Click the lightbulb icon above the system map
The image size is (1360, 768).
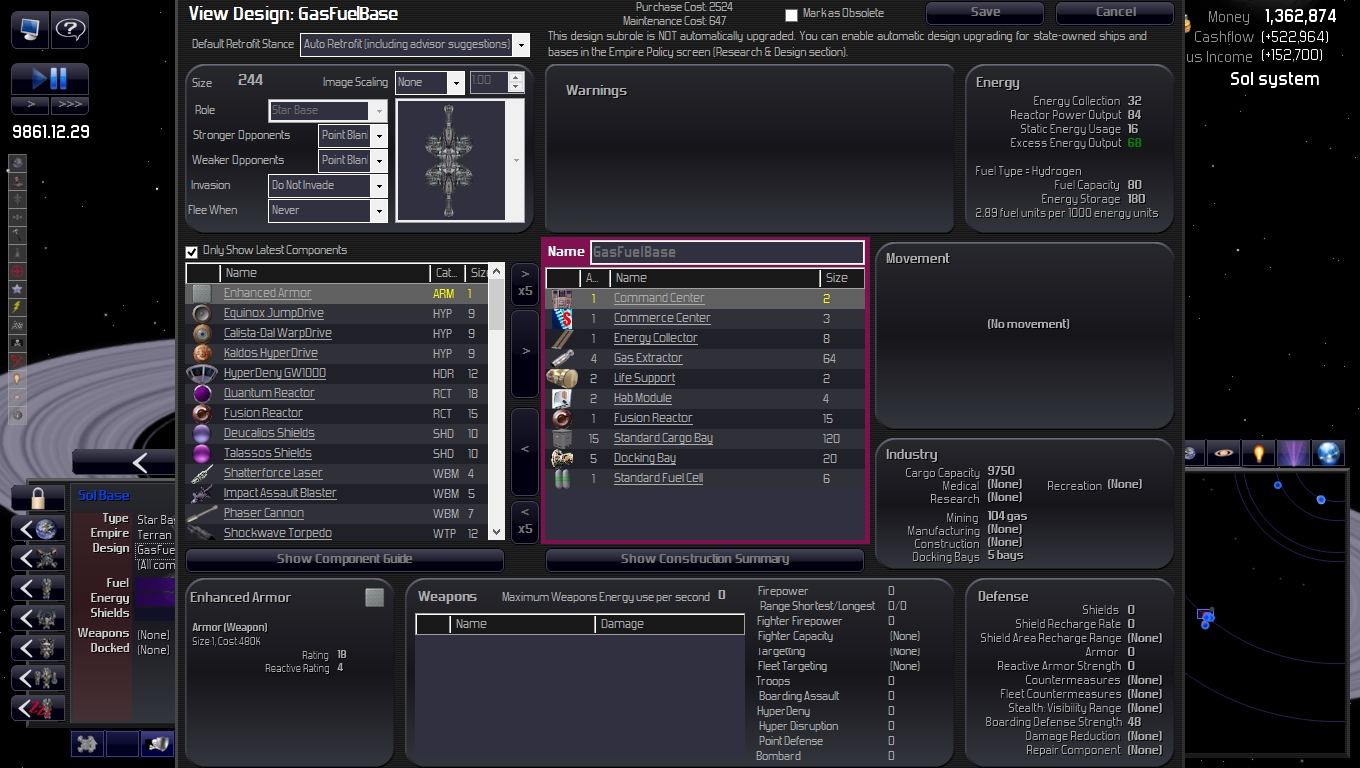tap(1258, 454)
